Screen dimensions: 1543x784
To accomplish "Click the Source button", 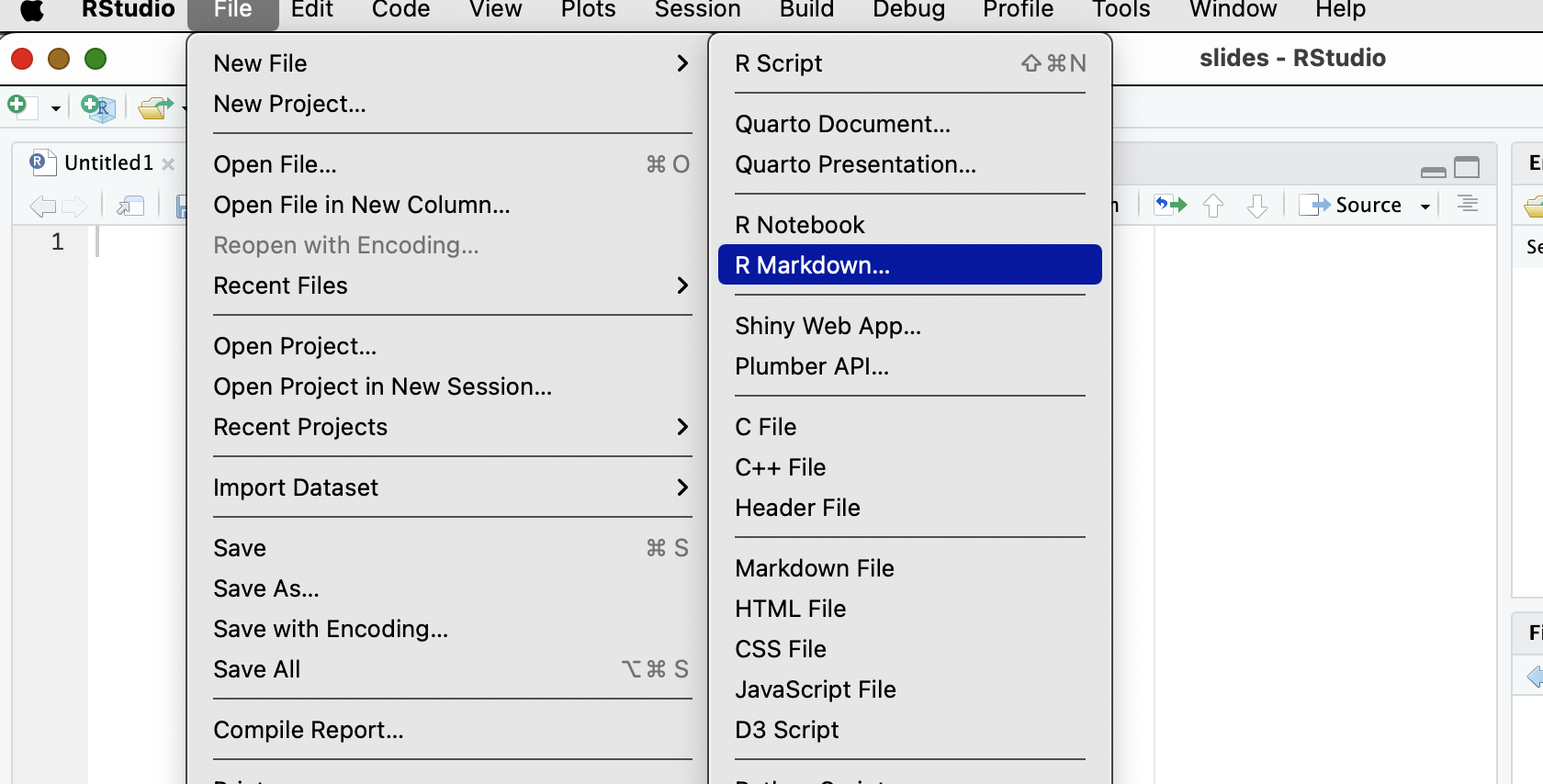I will click(1350, 205).
